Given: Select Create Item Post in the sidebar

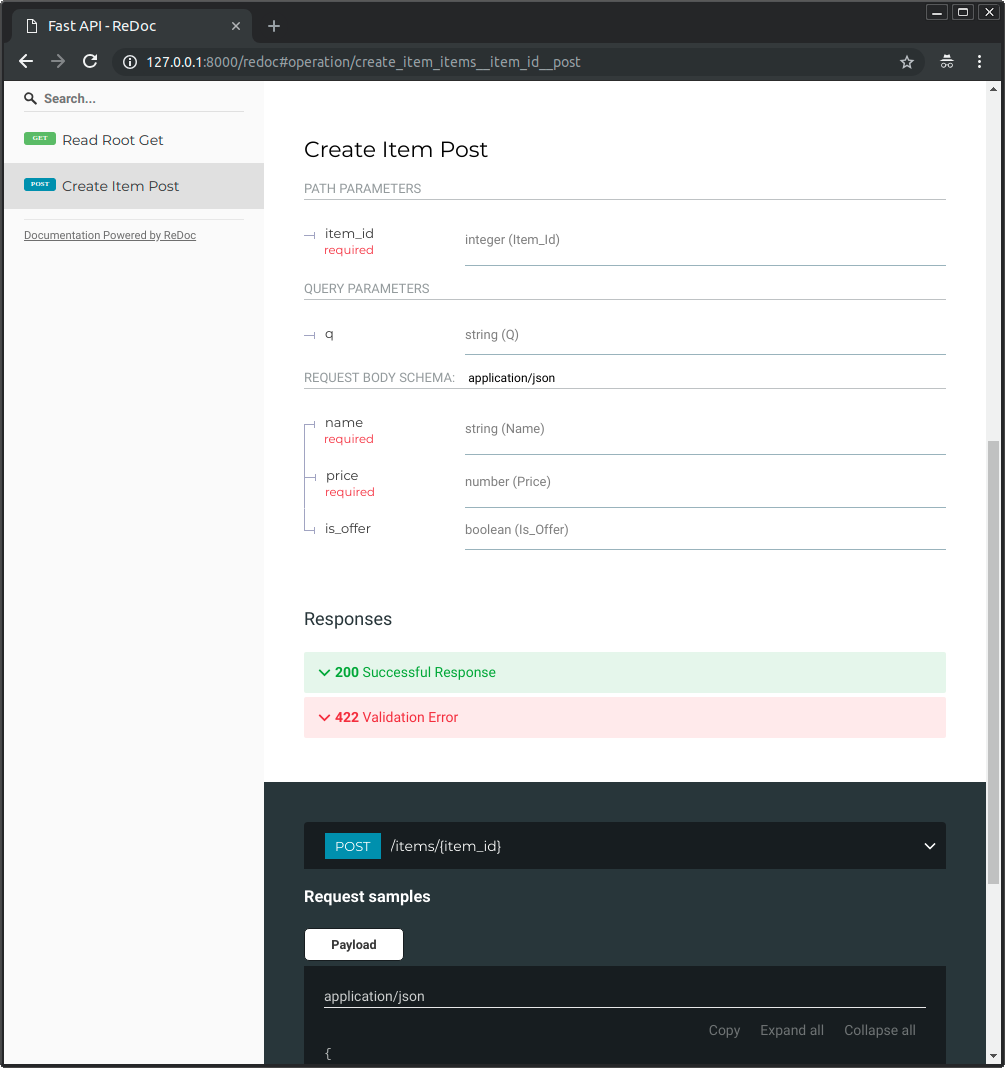Looking at the screenshot, I should (120, 186).
